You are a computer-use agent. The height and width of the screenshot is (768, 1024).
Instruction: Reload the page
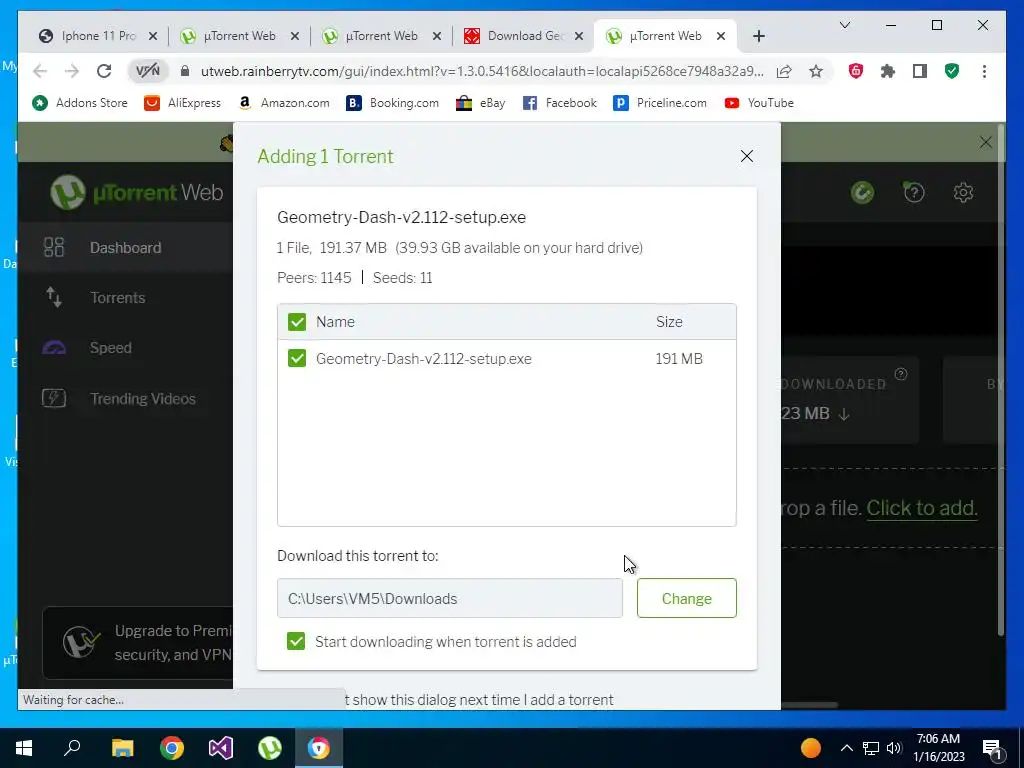coord(104,71)
